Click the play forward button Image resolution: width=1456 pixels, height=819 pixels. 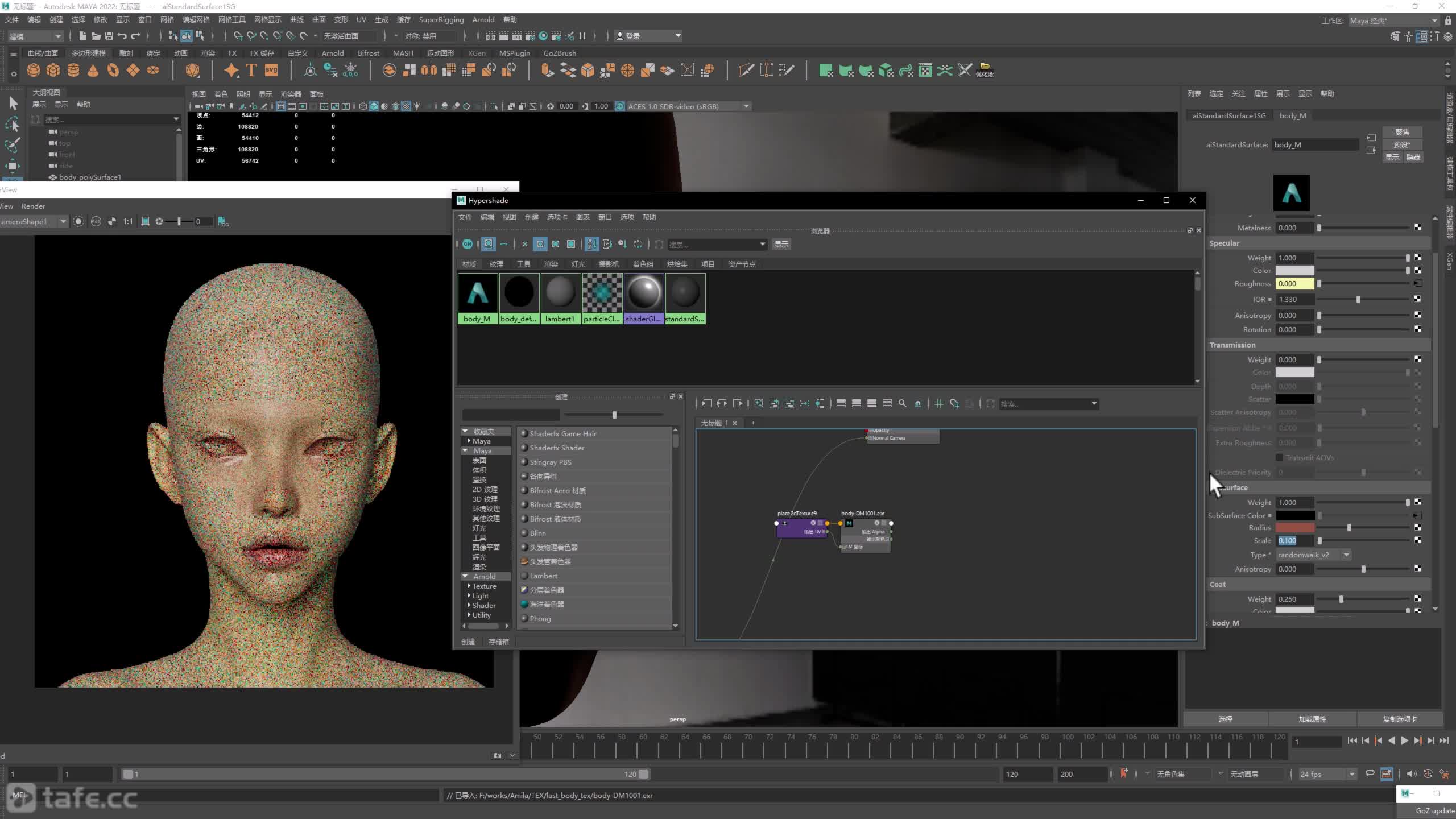point(1404,741)
